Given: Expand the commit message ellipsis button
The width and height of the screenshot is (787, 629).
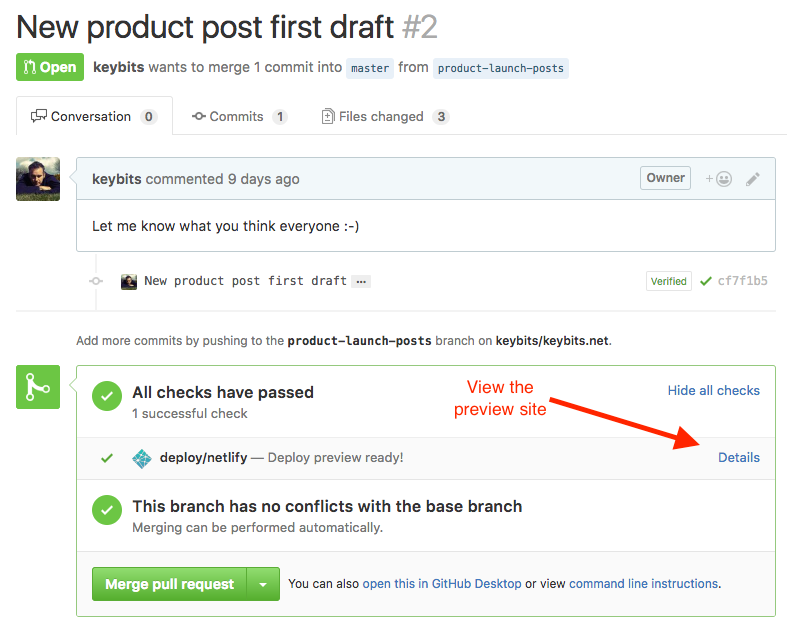Looking at the screenshot, I should point(362,282).
